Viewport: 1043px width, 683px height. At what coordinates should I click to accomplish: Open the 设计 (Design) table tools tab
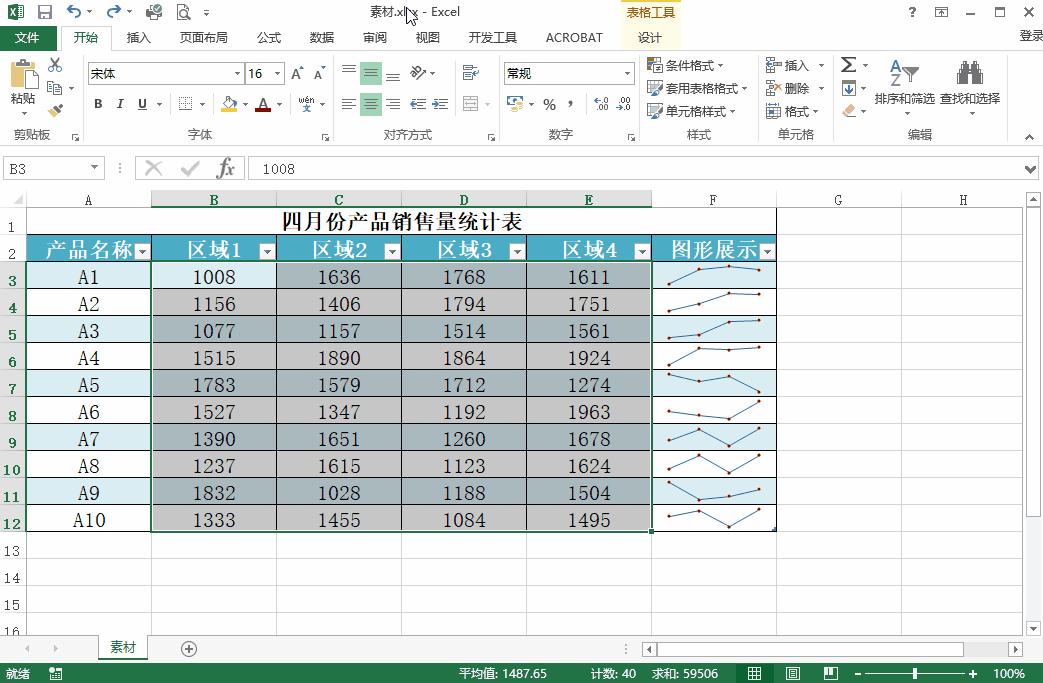pyautogui.click(x=650, y=38)
